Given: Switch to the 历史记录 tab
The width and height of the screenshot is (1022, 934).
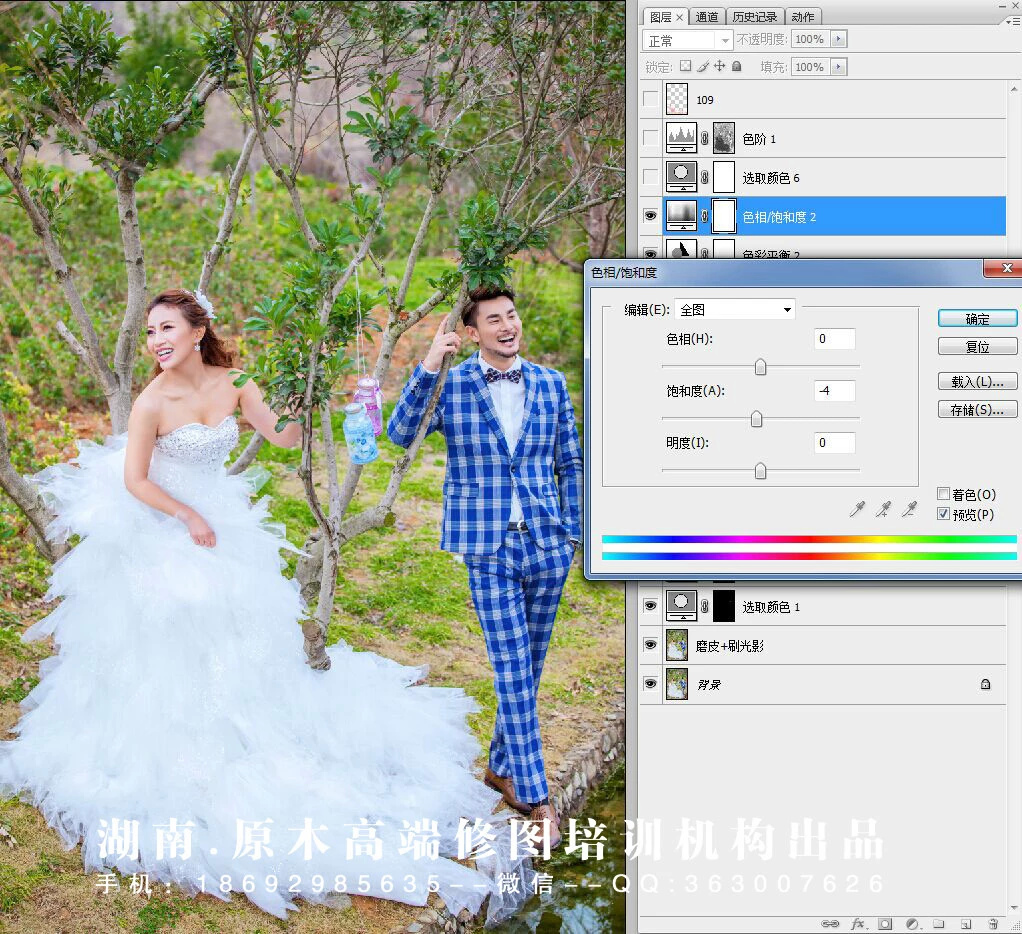Looking at the screenshot, I should pos(755,17).
